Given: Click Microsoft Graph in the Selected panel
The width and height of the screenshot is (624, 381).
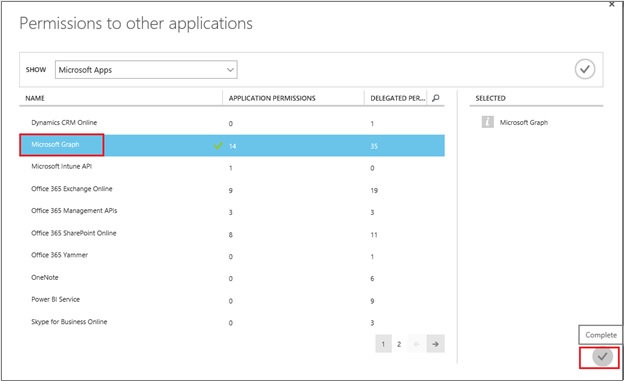Looking at the screenshot, I should [524, 123].
